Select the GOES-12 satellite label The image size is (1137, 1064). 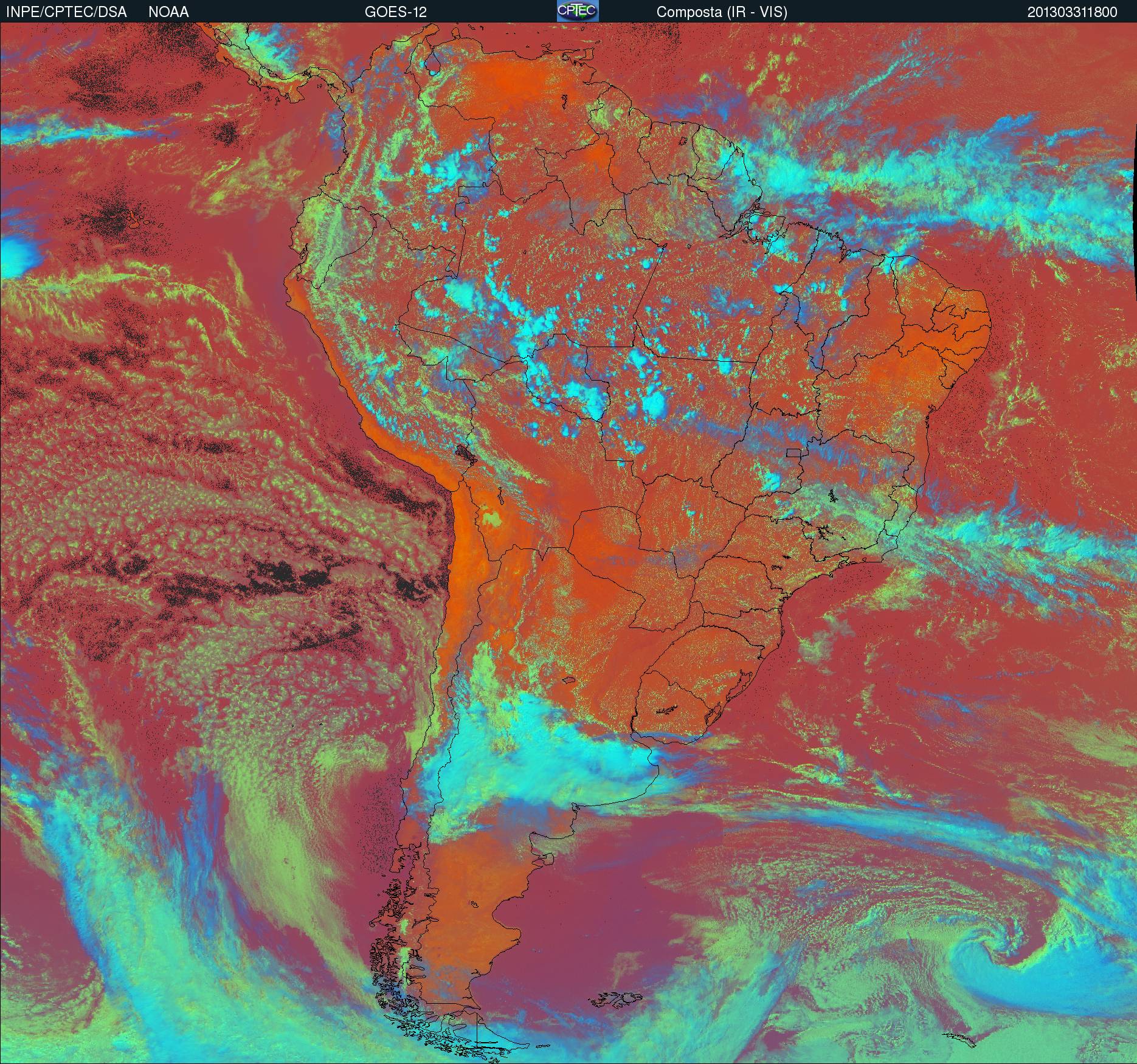click(395, 12)
